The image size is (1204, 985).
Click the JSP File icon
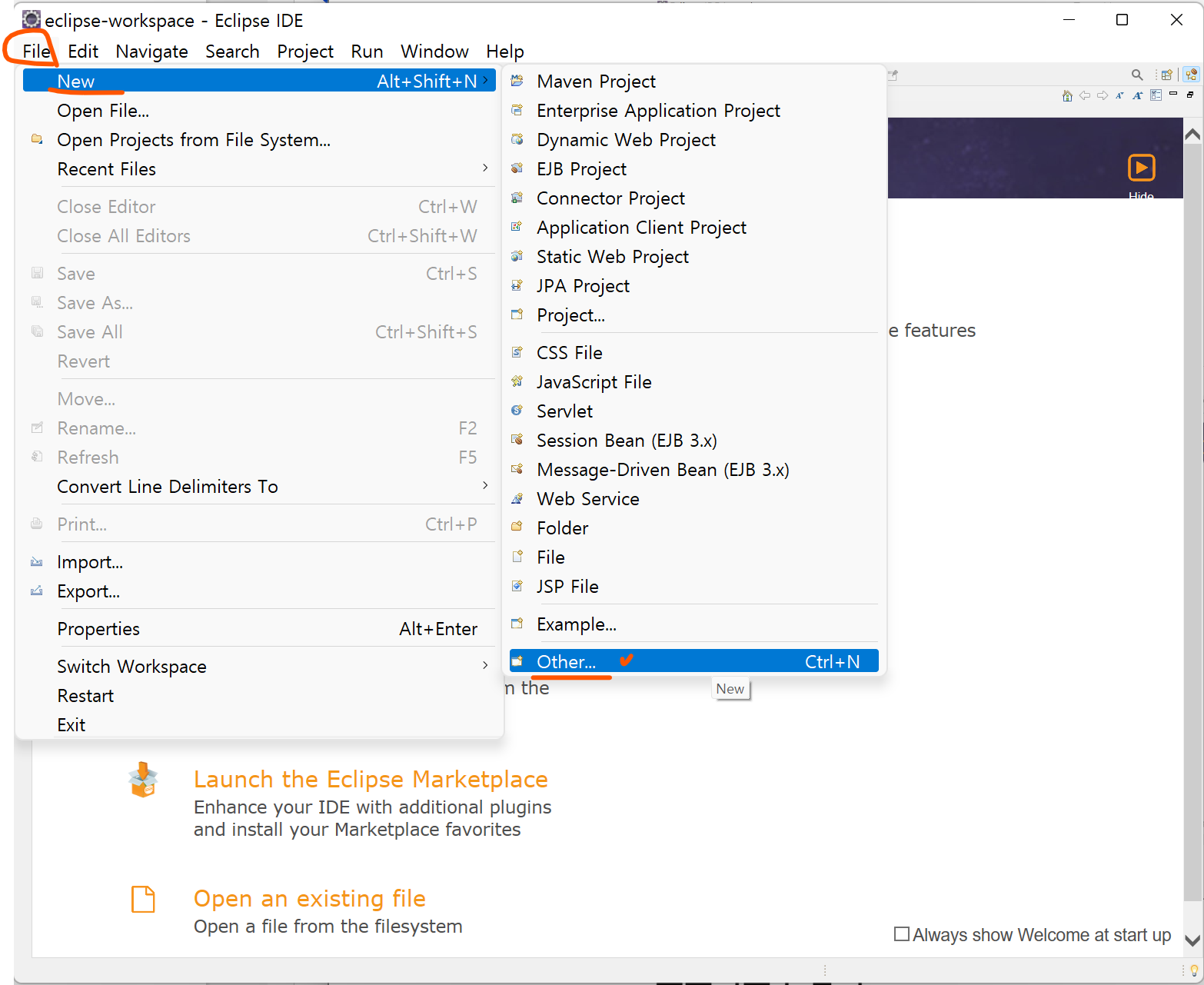[517, 586]
